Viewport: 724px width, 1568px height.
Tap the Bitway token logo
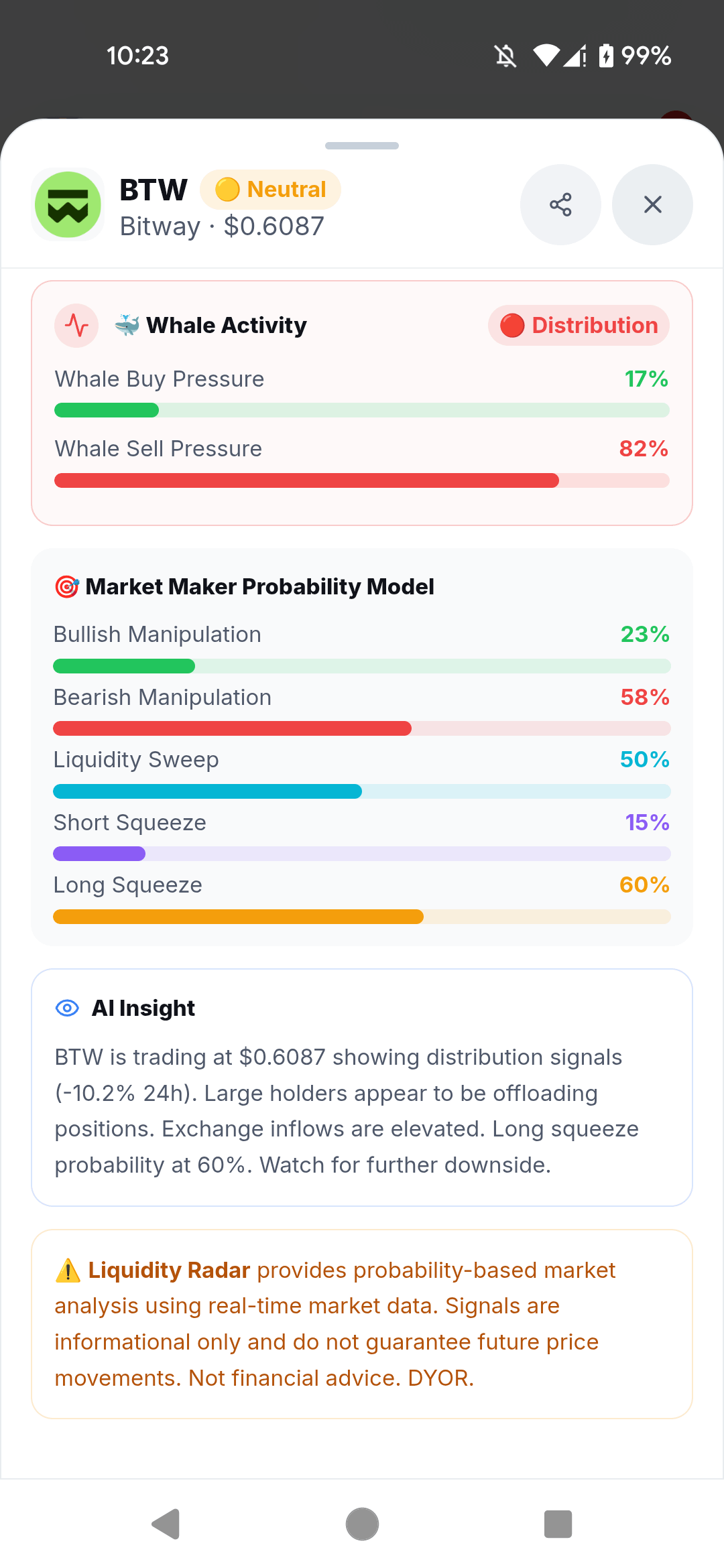click(68, 205)
